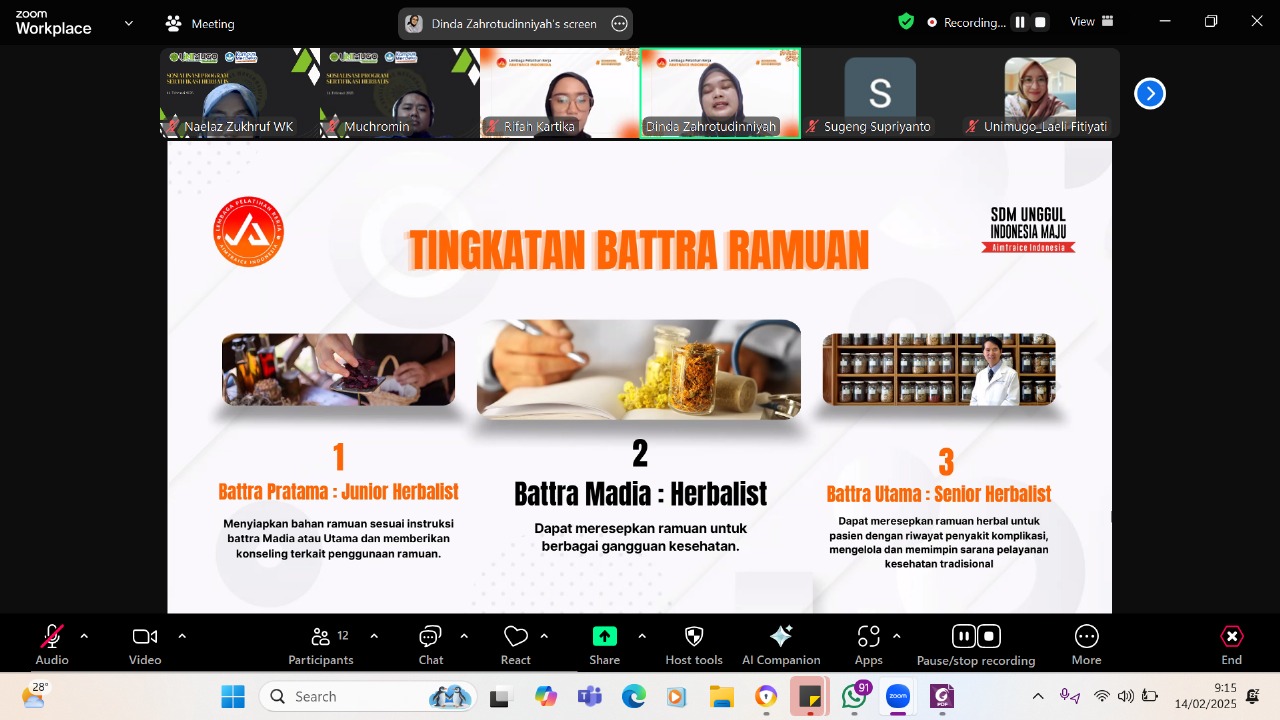Open the Windows Start menu

click(233, 696)
